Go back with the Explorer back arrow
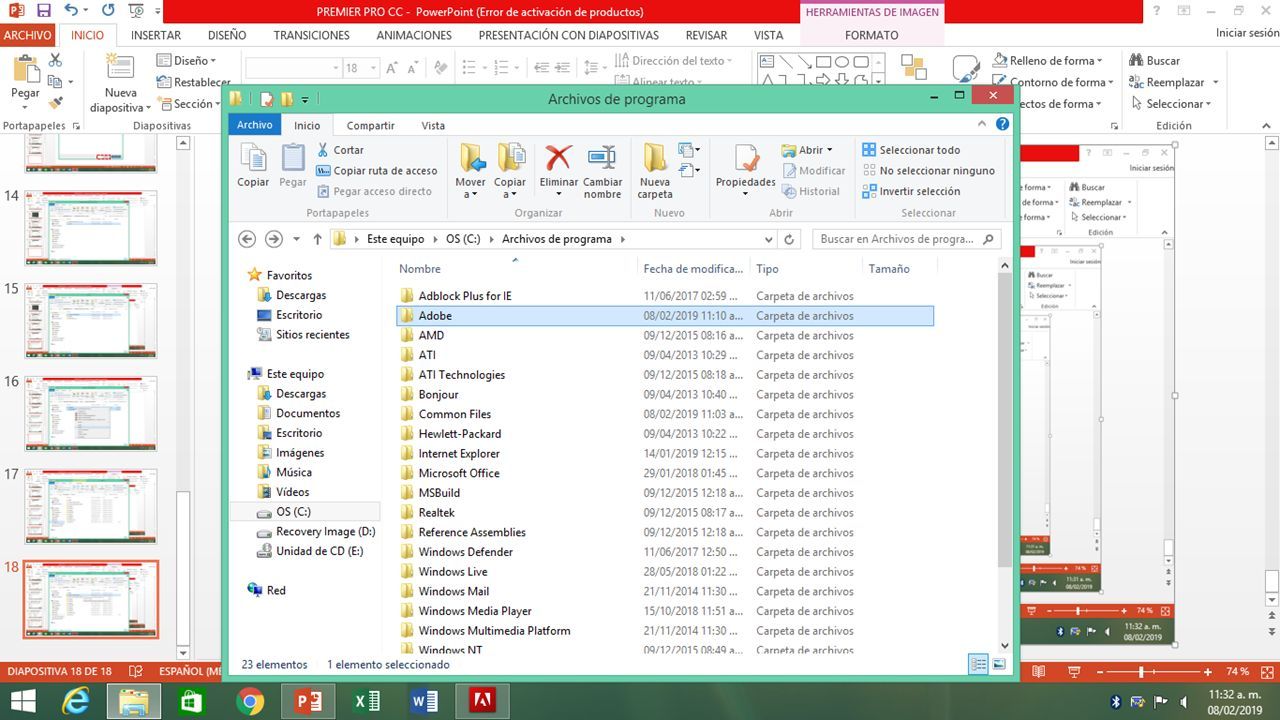Viewport: 1280px width, 720px height. pyautogui.click(x=247, y=239)
